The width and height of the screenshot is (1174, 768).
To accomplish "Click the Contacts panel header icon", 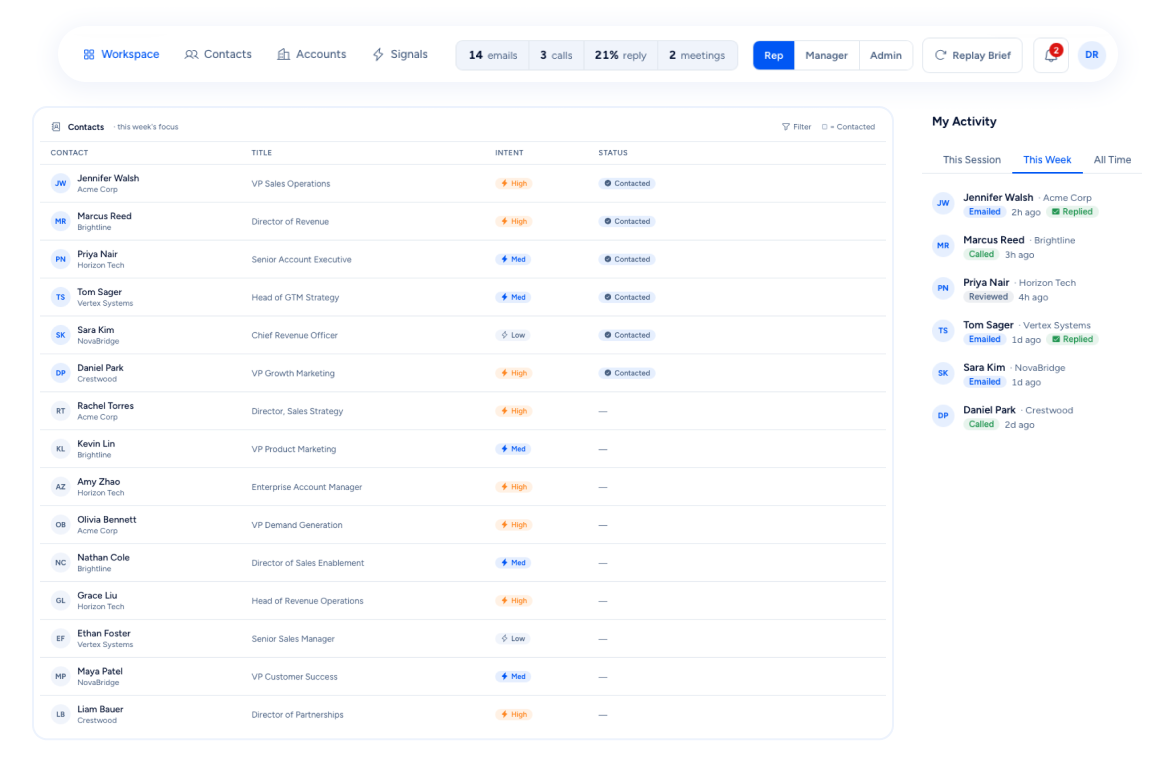I will [56, 127].
